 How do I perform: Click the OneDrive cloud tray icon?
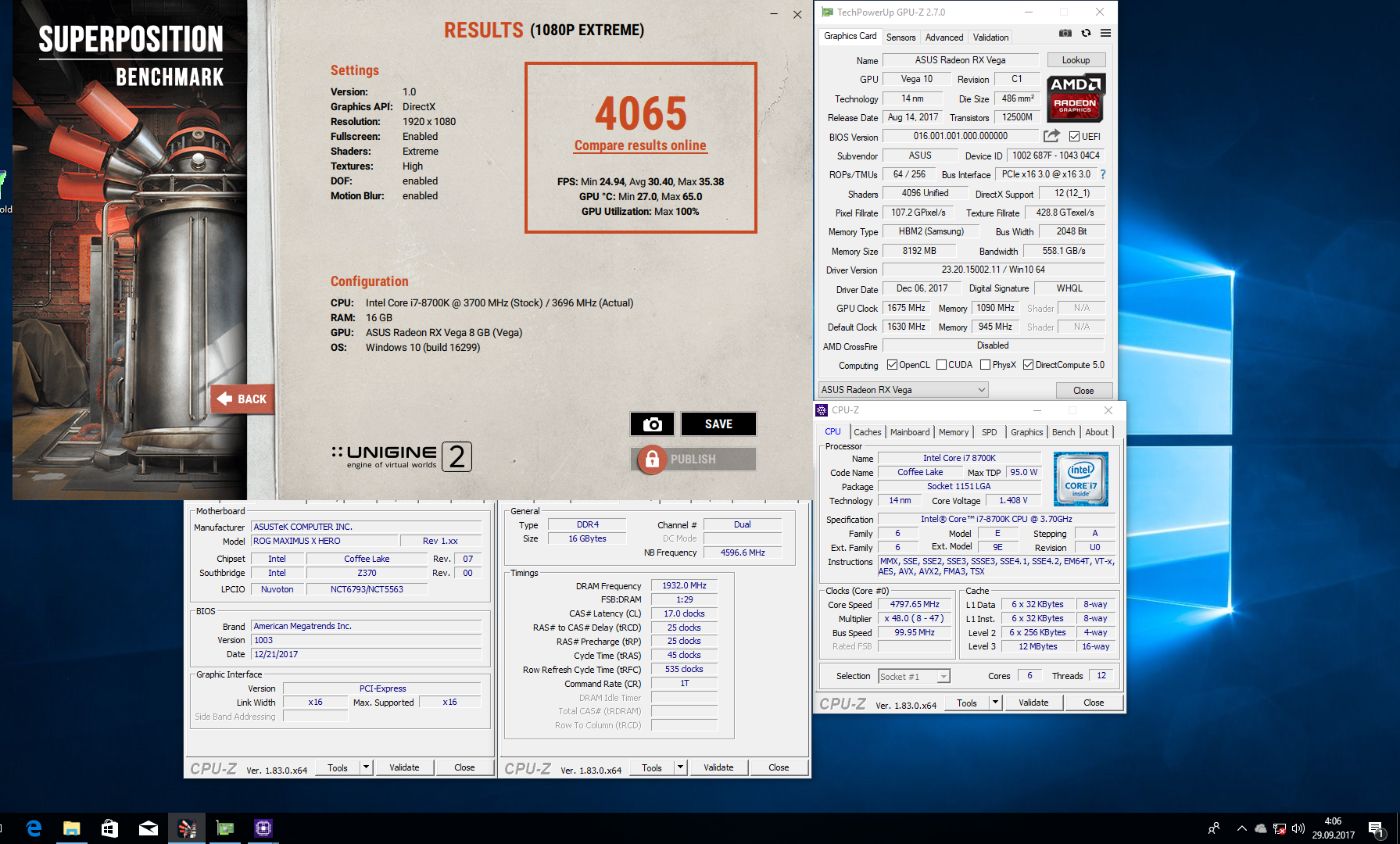[1261, 828]
